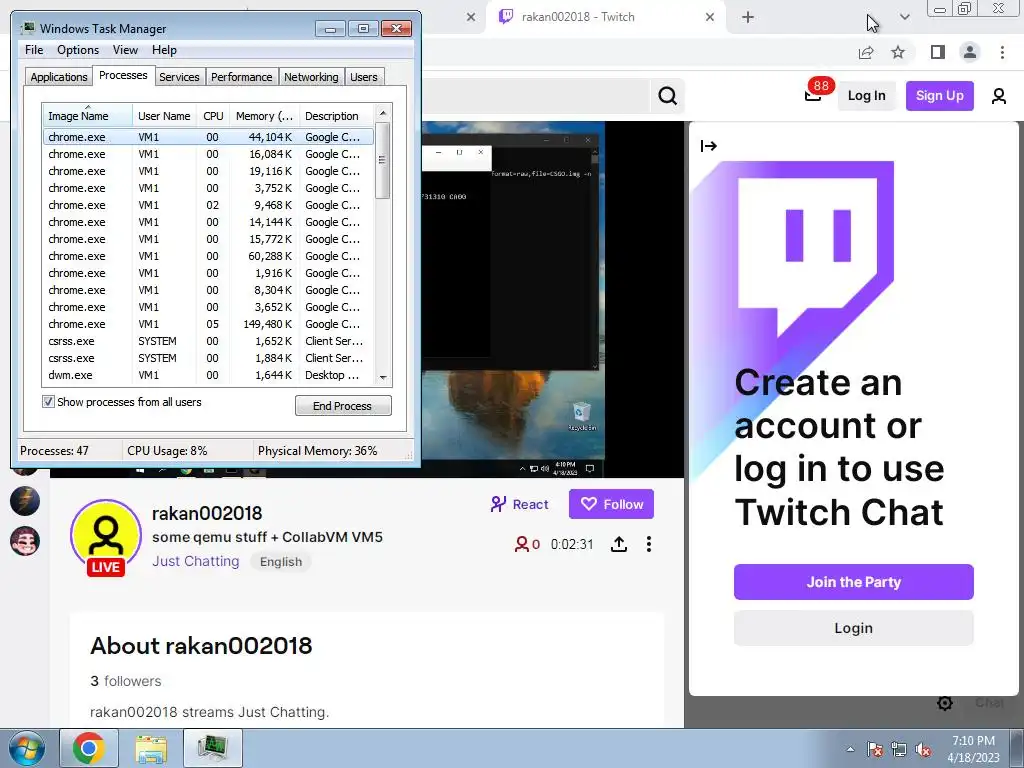Click the rakan002018 channel name heading
This screenshot has width=1024, height=768.
(x=207, y=513)
